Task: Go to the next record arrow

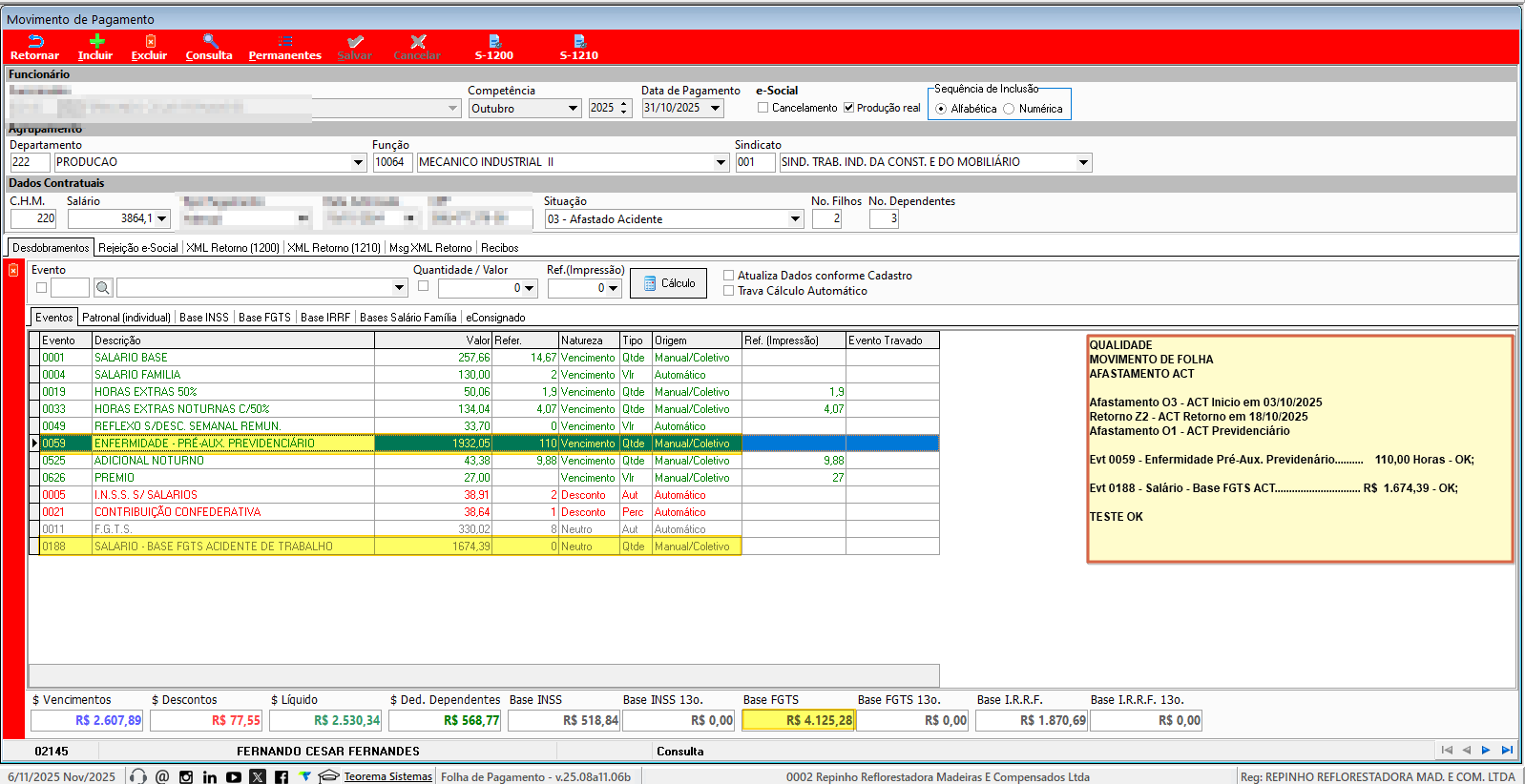Action: pyautogui.click(x=1486, y=751)
